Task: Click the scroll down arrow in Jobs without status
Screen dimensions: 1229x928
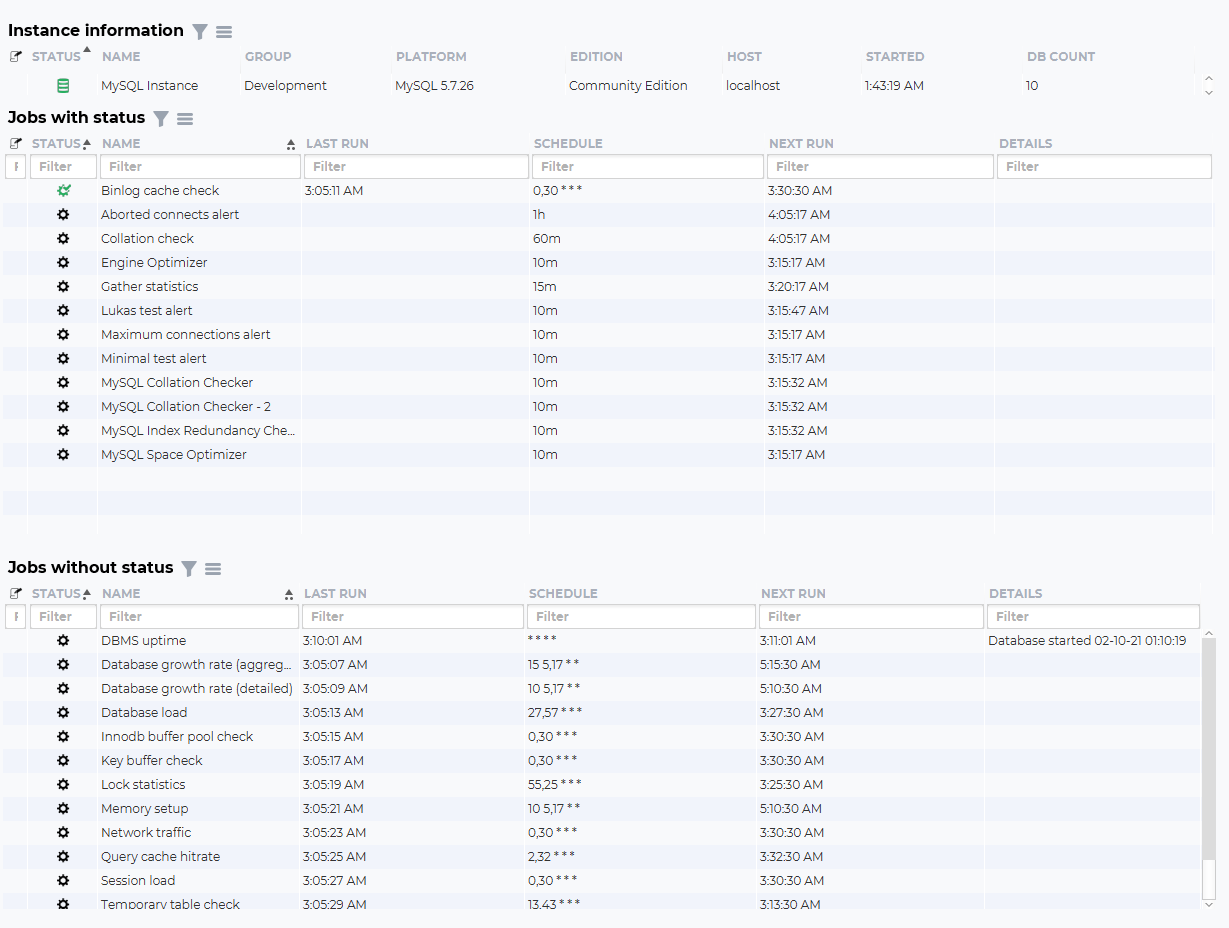Action: click(1209, 904)
